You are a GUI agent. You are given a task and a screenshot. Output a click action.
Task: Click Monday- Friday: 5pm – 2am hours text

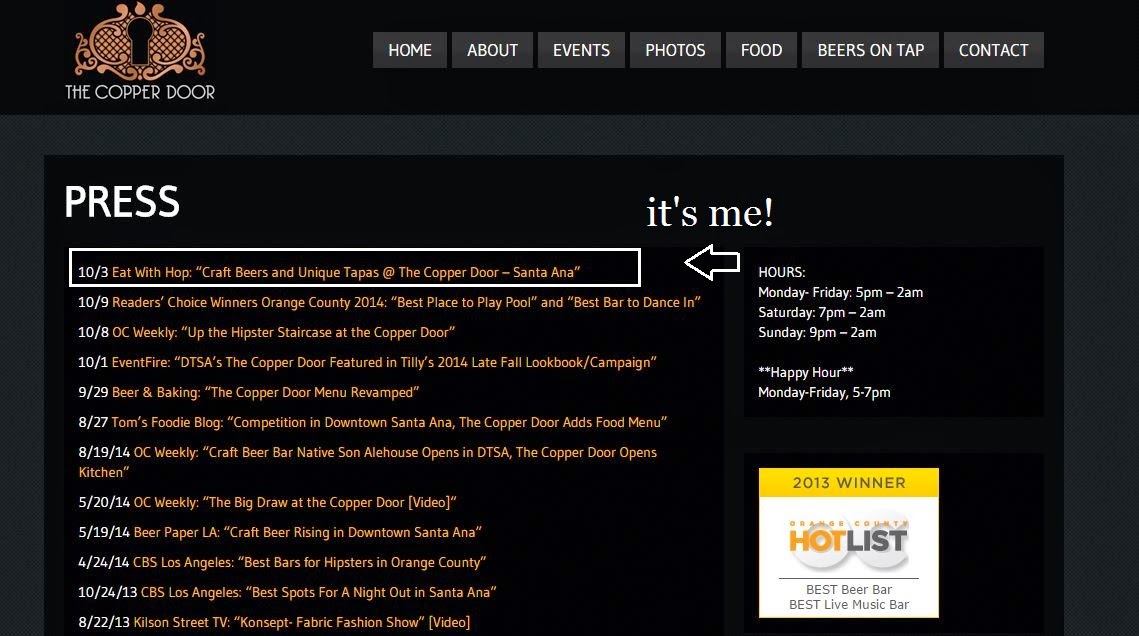click(840, 293)
